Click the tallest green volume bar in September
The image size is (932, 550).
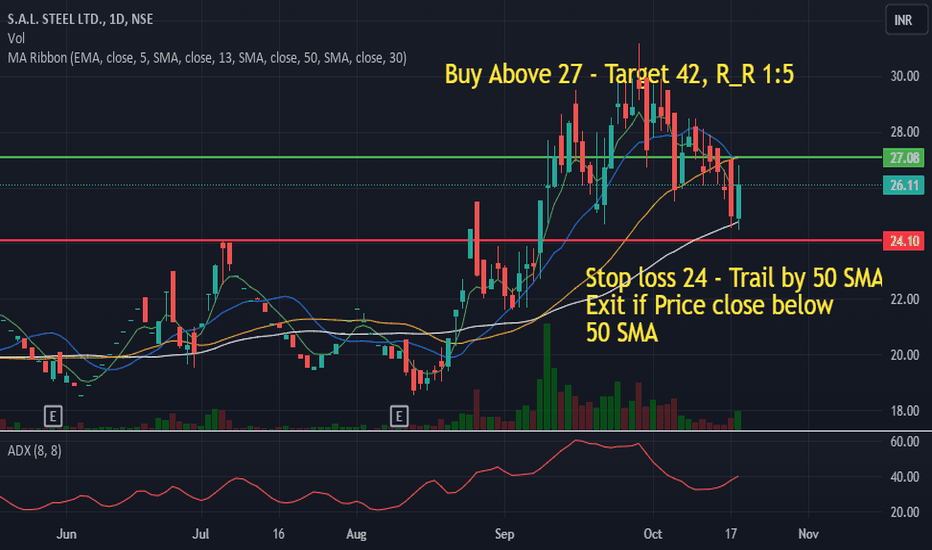point(547,376)
